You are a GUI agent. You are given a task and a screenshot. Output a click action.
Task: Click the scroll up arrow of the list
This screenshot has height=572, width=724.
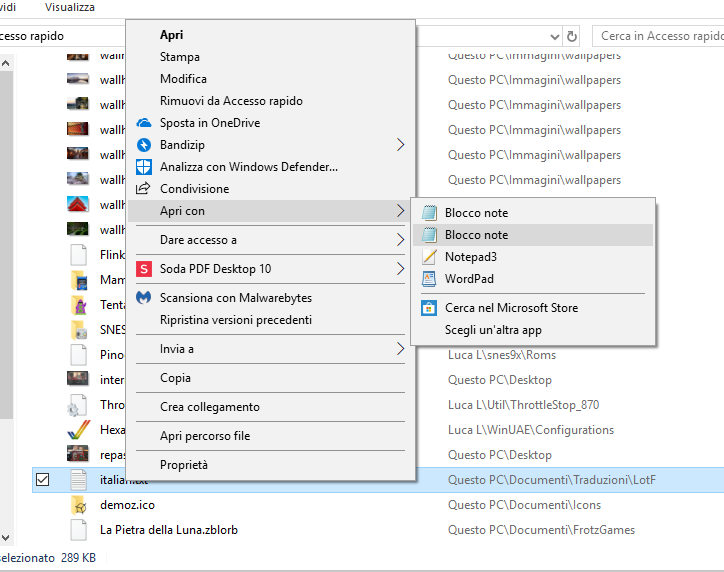(x=6, y=63)
